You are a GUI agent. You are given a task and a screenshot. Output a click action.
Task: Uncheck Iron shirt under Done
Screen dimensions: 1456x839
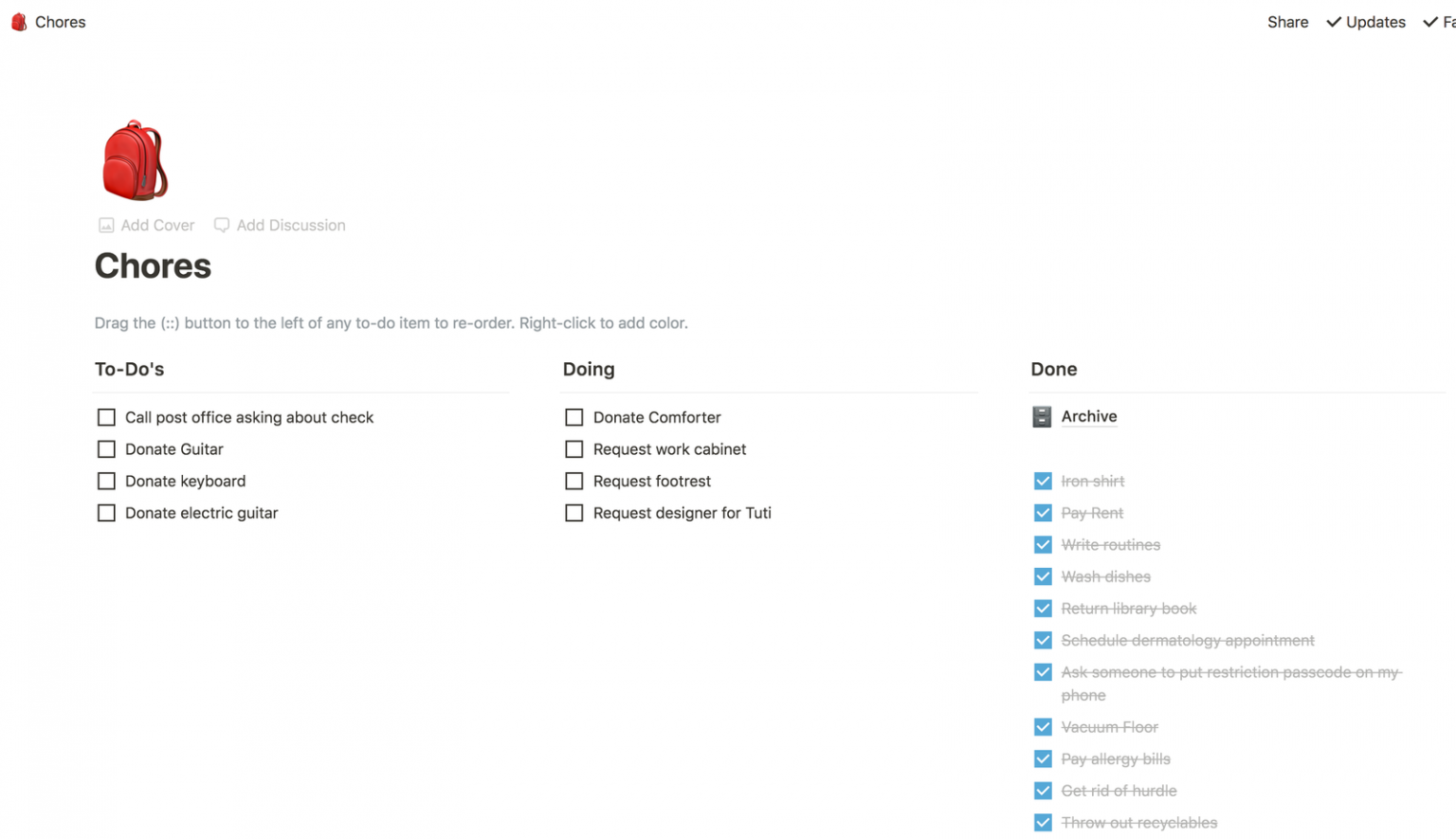[x=1043, y=481]
